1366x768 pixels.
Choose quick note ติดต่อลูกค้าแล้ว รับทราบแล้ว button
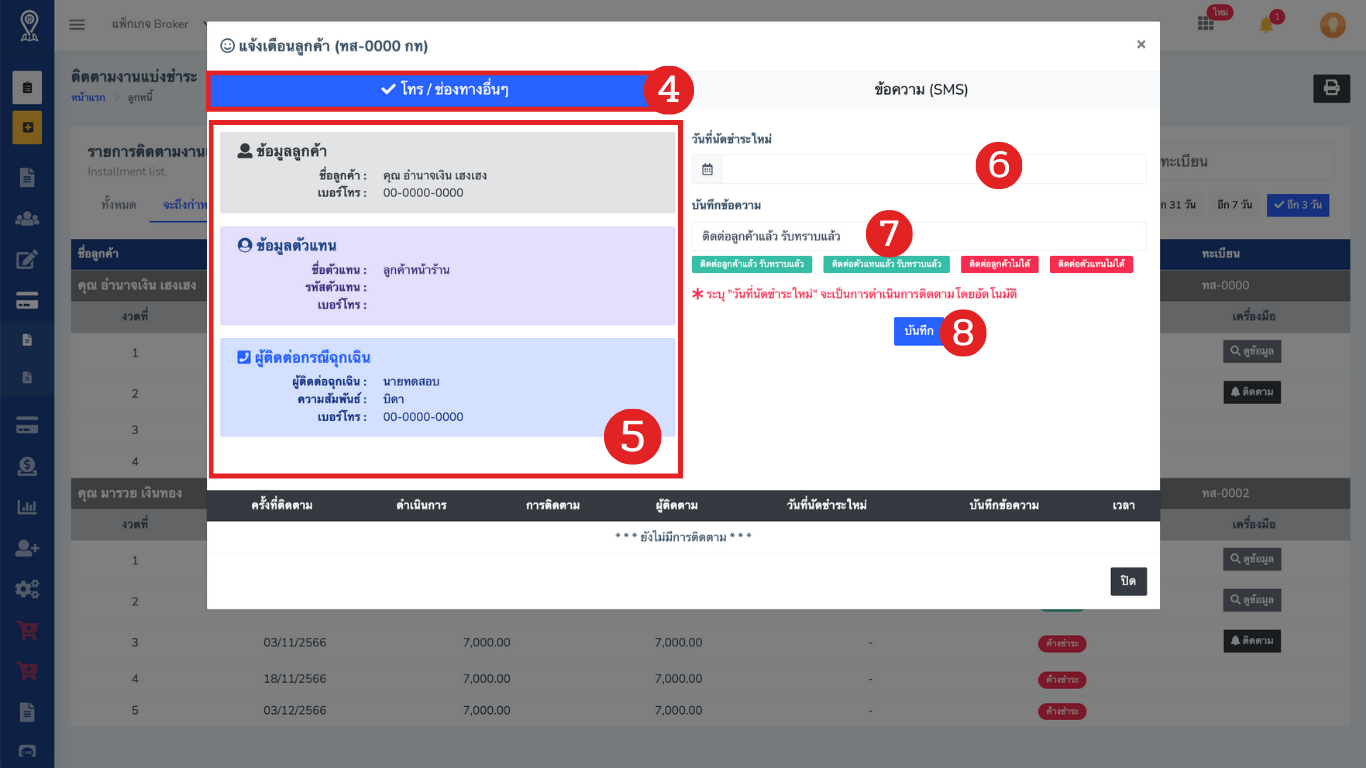752,264
